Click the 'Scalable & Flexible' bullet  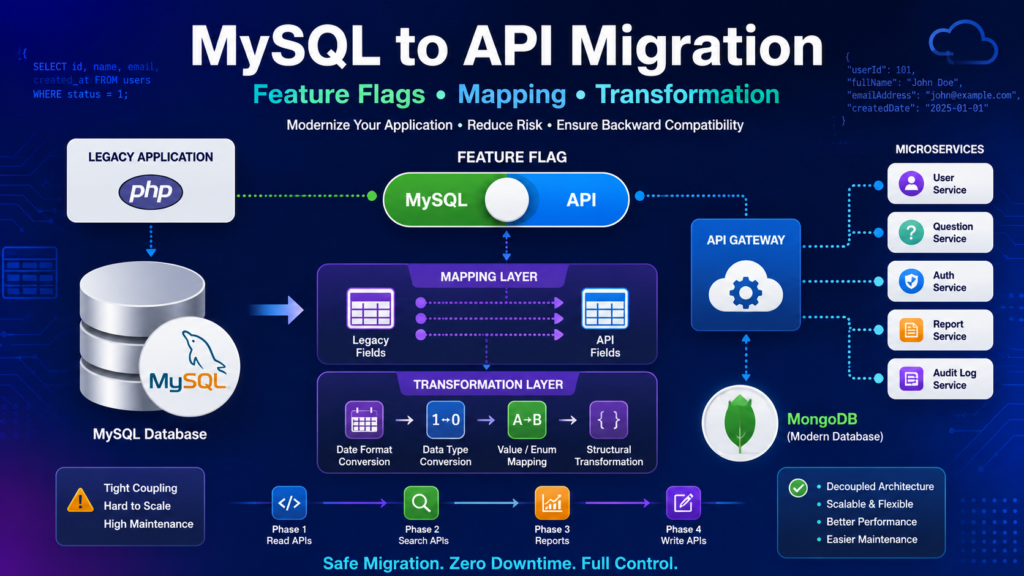click(x=869, y=504)
